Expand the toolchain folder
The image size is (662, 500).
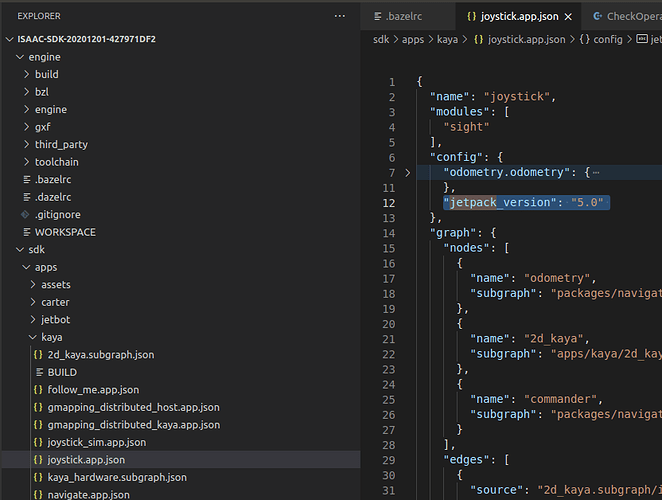[27, 162]
